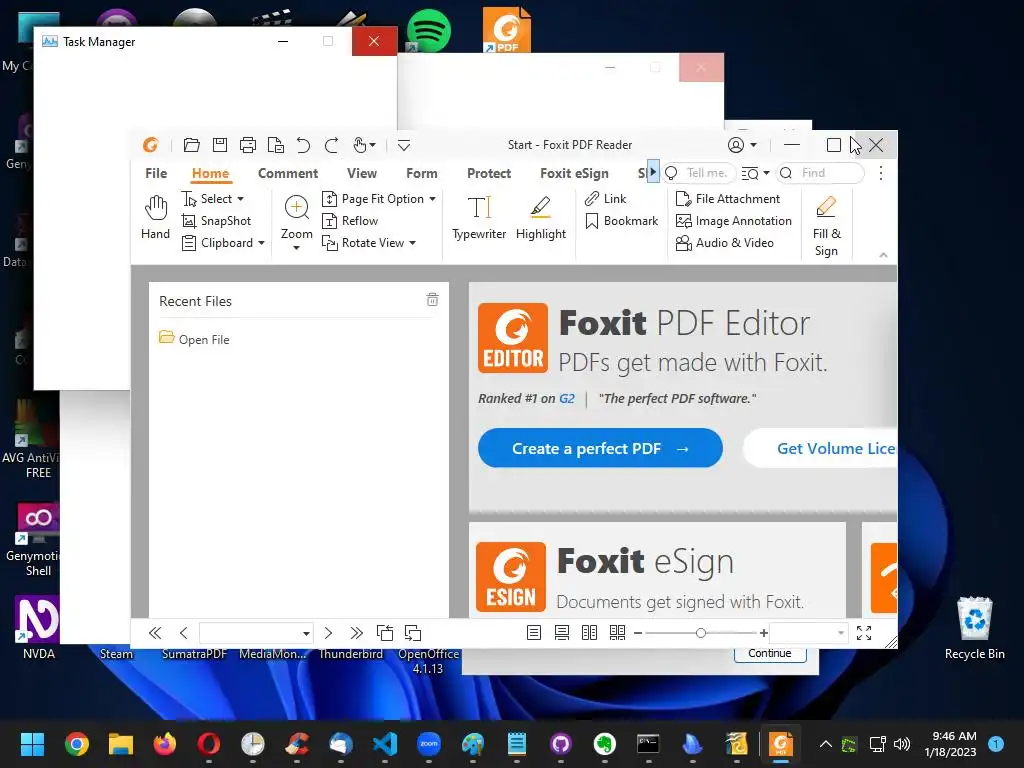Click the Print icon in Foxit quick toolbar
This screenshot has height=768, width=1024.
pos(248,145)
